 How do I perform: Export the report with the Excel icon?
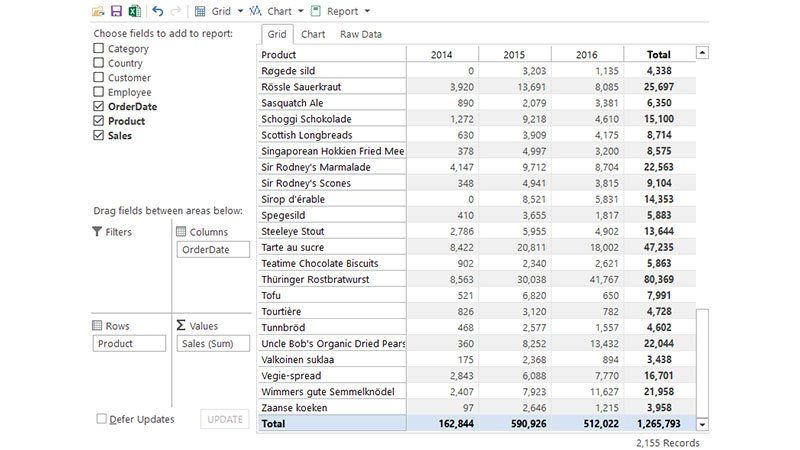[135, 11]
